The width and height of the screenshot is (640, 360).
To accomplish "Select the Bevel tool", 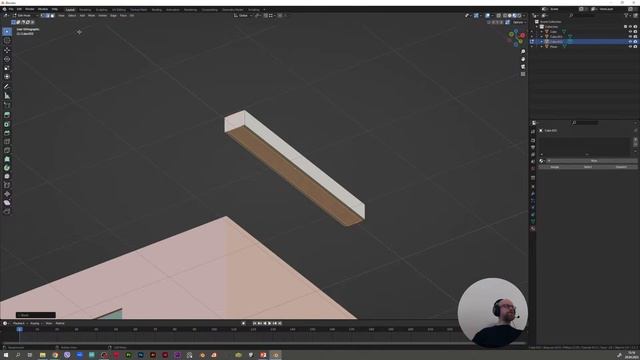I will click(x=7, y=133).
